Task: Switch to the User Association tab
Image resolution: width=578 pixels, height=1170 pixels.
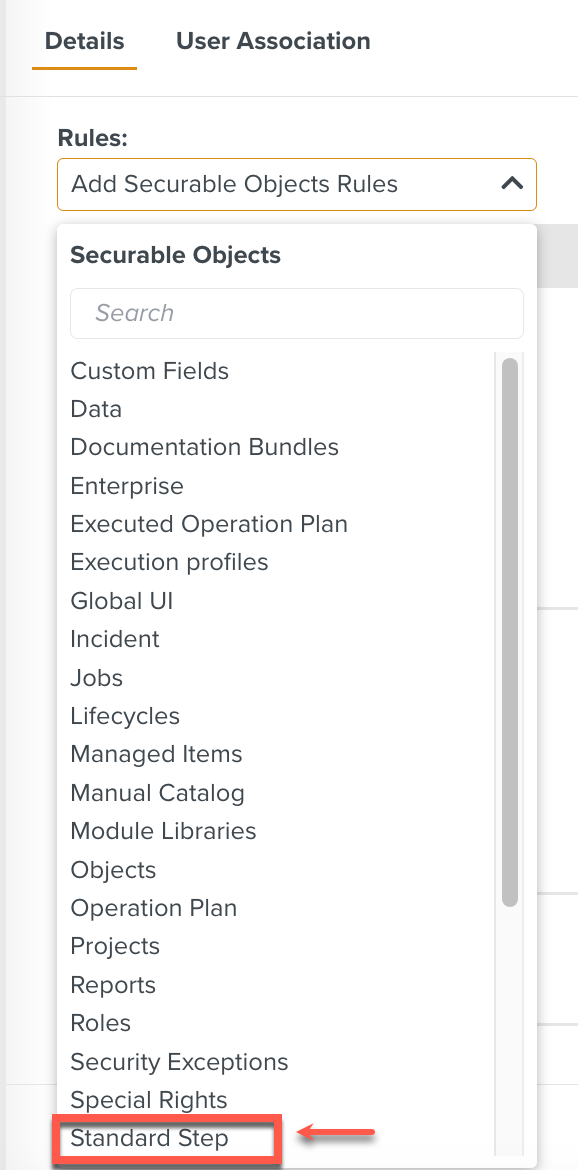Action: point(273,41)
